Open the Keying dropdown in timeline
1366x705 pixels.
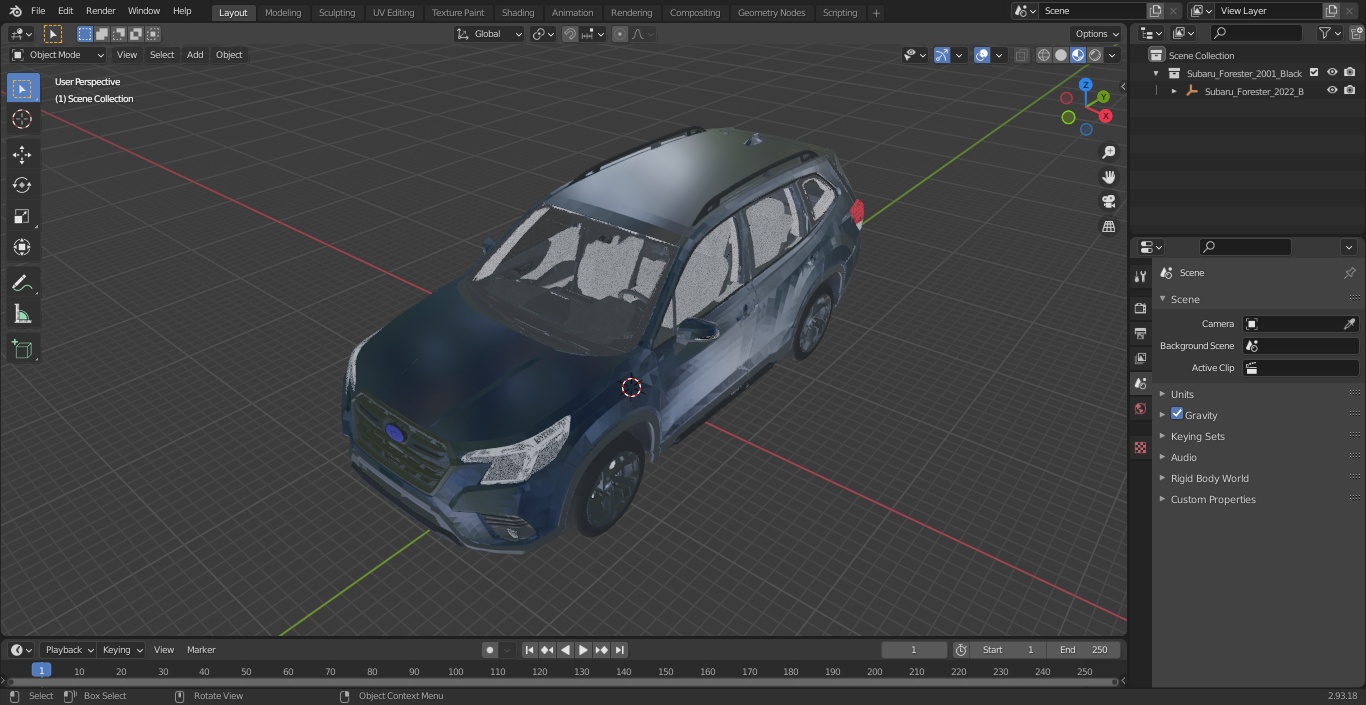pos(121,650)
